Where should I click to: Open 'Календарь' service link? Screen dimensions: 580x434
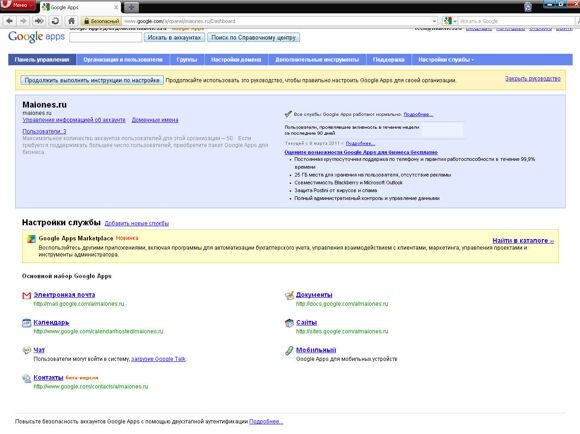[x=51, y=322]
